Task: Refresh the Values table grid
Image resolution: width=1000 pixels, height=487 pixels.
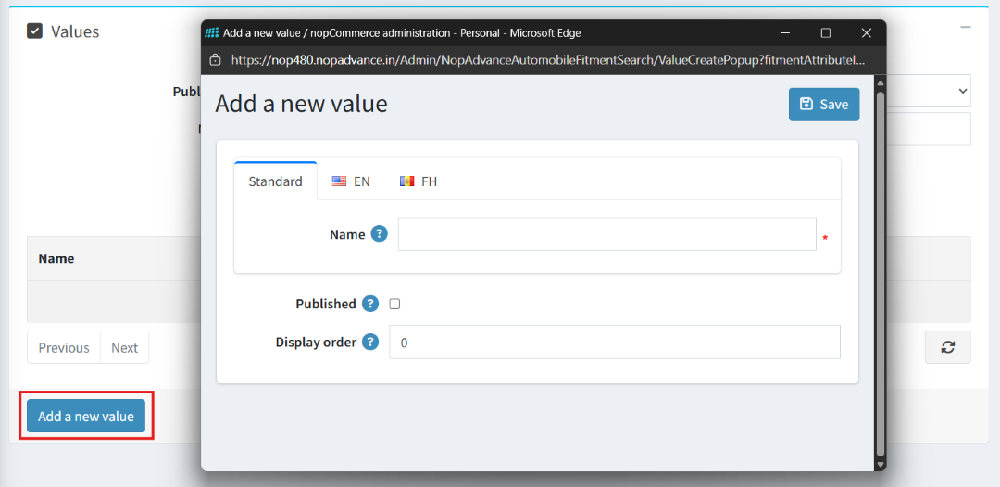Action: [x=948, y=347]
